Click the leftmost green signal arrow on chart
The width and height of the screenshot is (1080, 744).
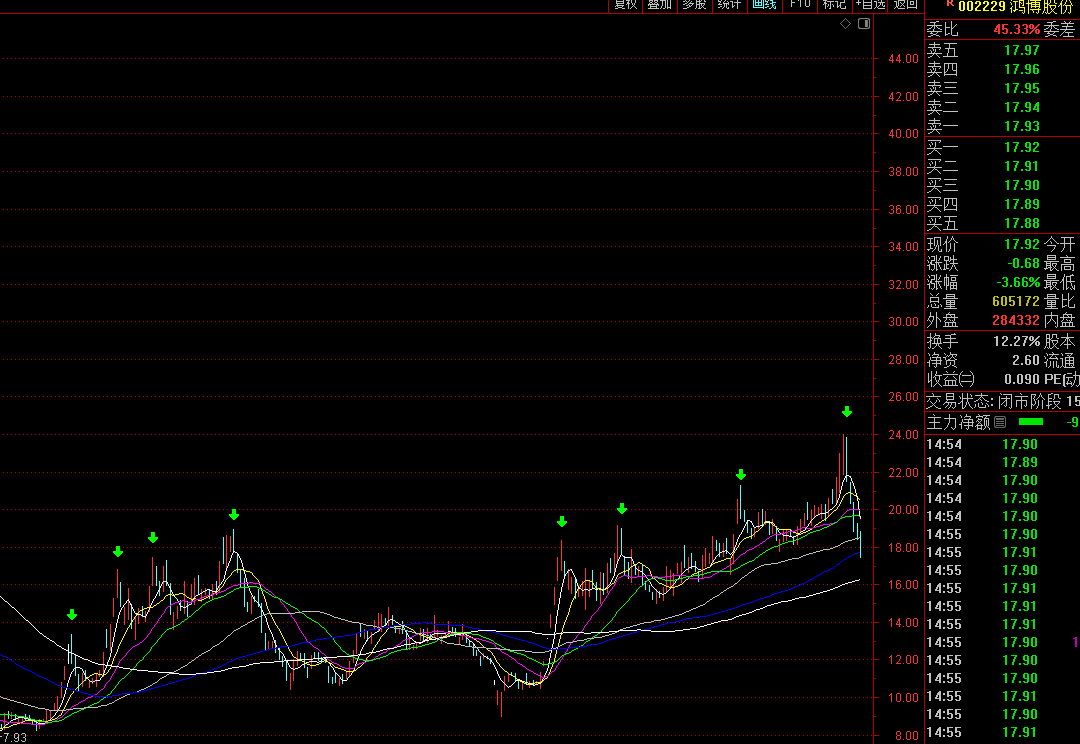coord(72,614)
